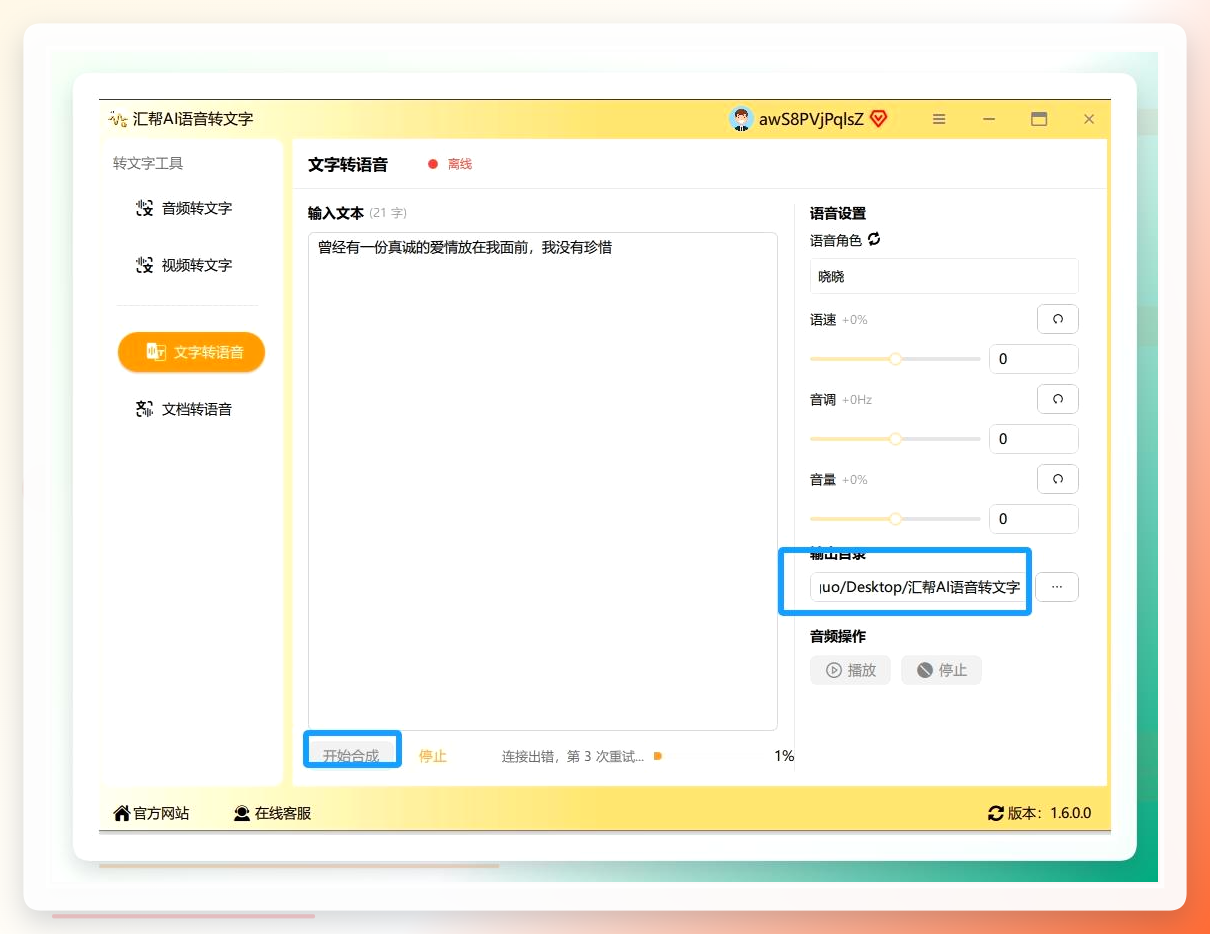
Task: Click inside the input text area
Action: click(x=543, y=481)
